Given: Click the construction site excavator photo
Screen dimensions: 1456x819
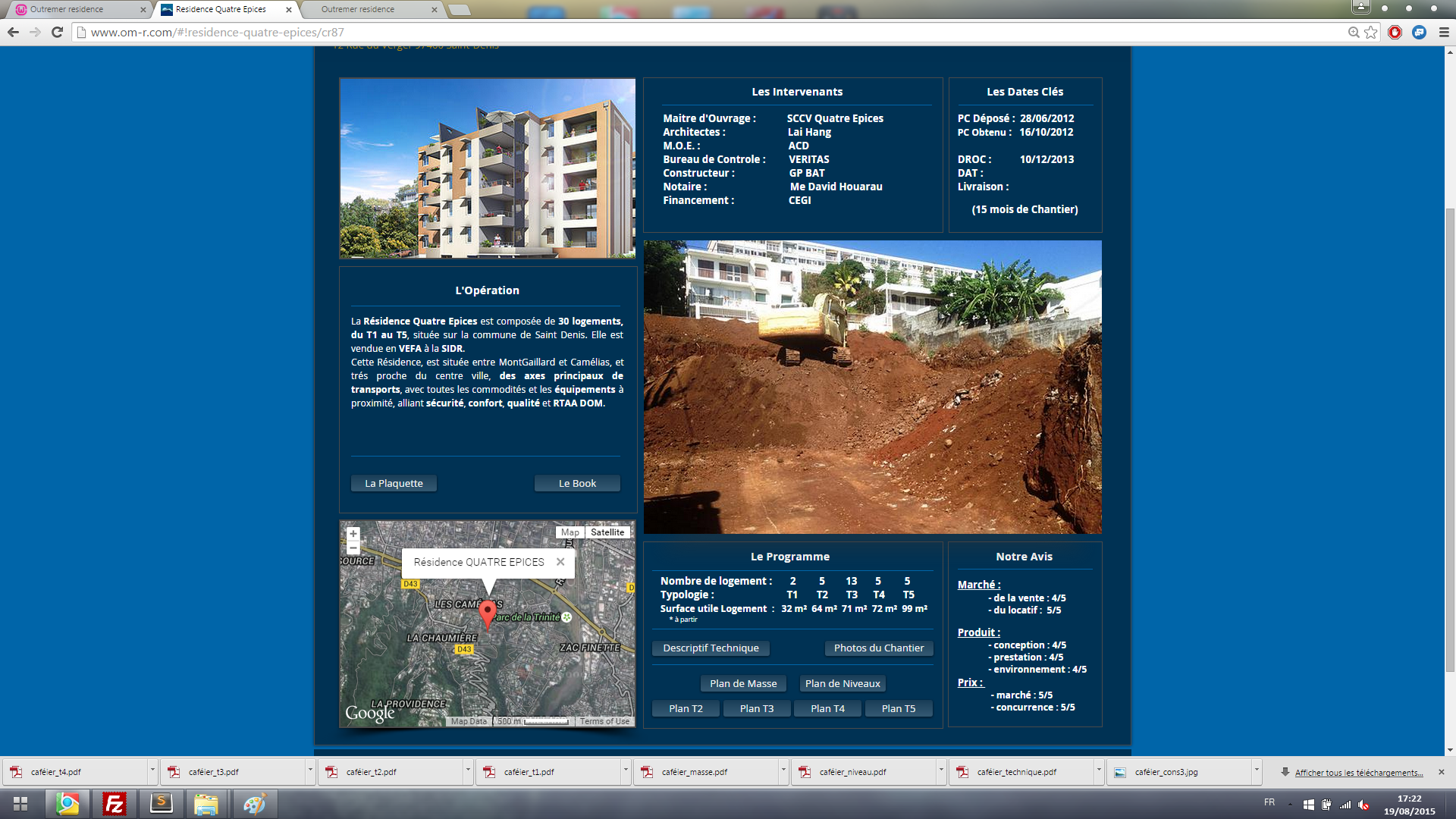Looking at the screenshot, I should click(x=873, y=387).
